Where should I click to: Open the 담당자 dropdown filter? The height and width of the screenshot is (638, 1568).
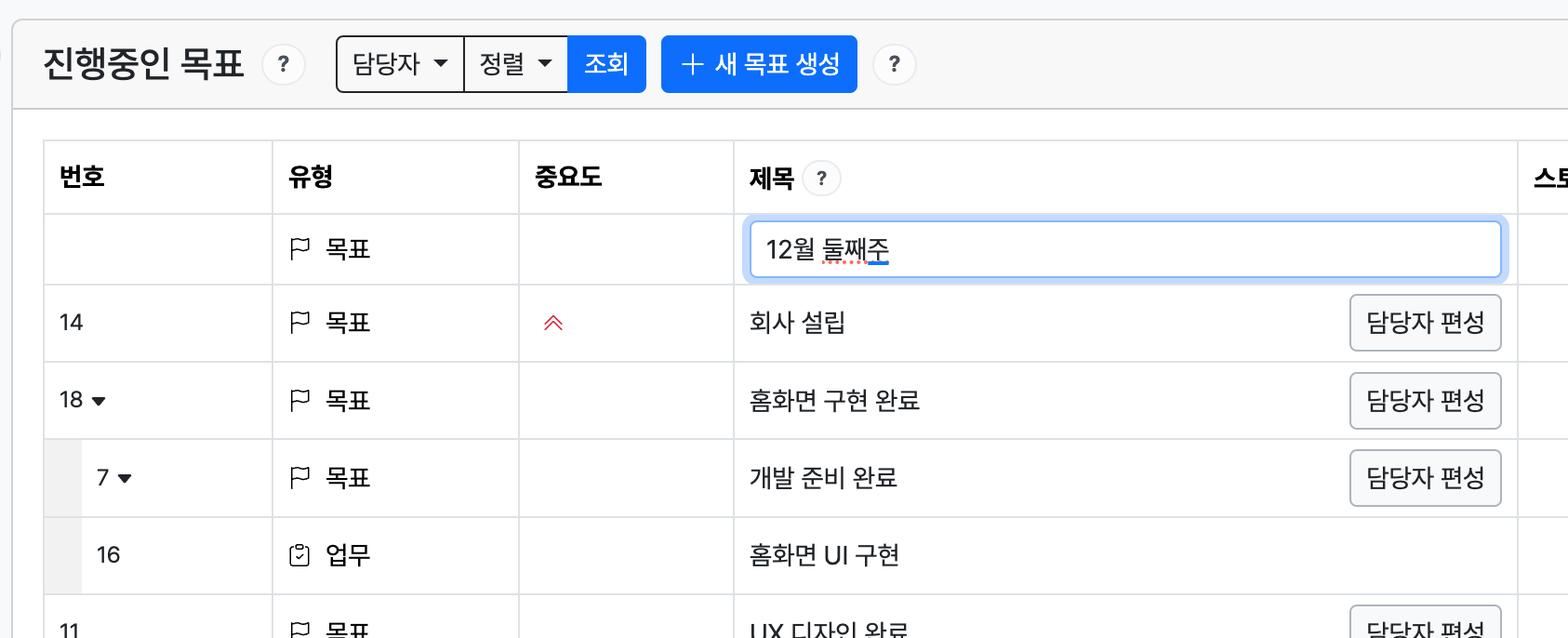click(x=400, y=64)
